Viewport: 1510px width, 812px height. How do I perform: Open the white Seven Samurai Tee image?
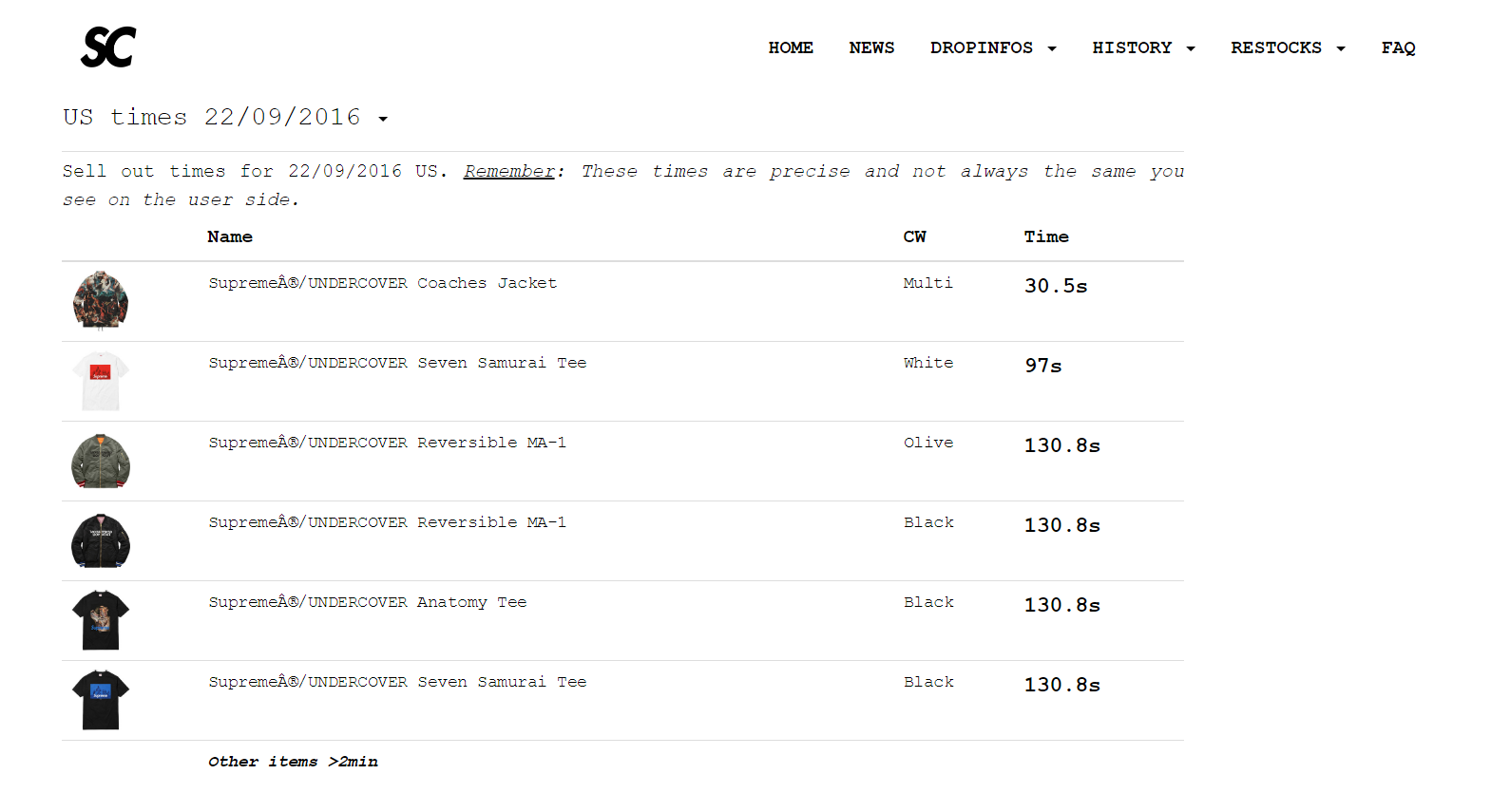101,381
